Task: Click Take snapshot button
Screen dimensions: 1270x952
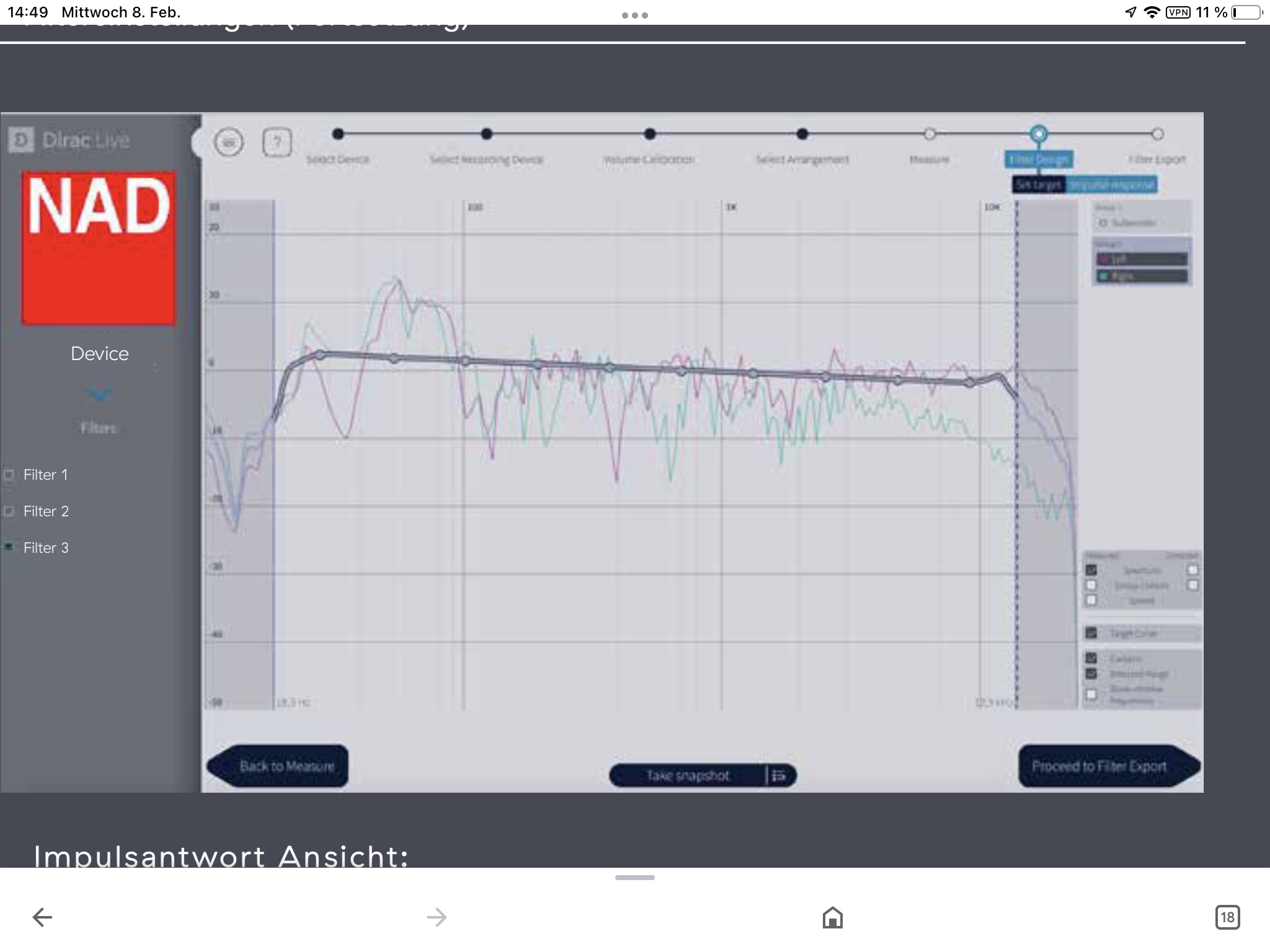Action: tap(687, 775)
